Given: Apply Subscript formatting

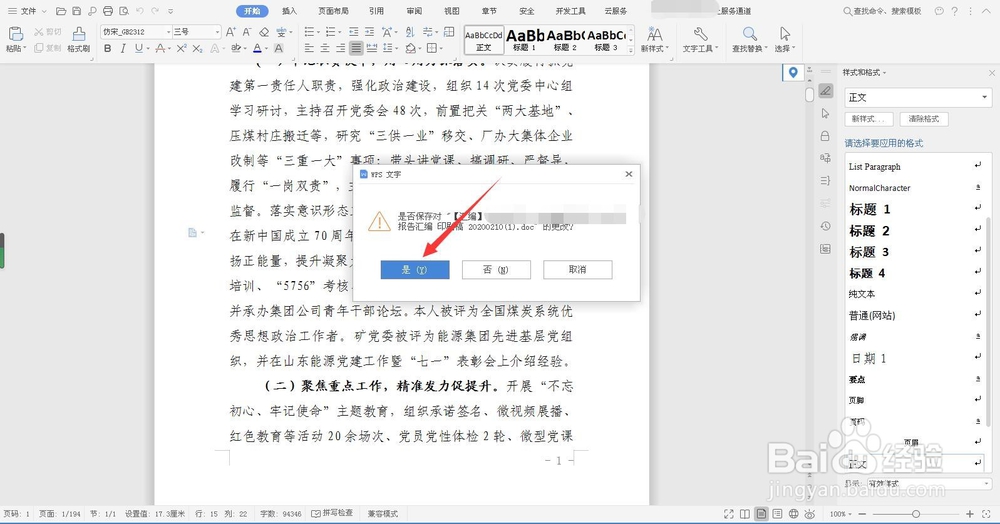Looking at the screenshot, I should 197,48.
